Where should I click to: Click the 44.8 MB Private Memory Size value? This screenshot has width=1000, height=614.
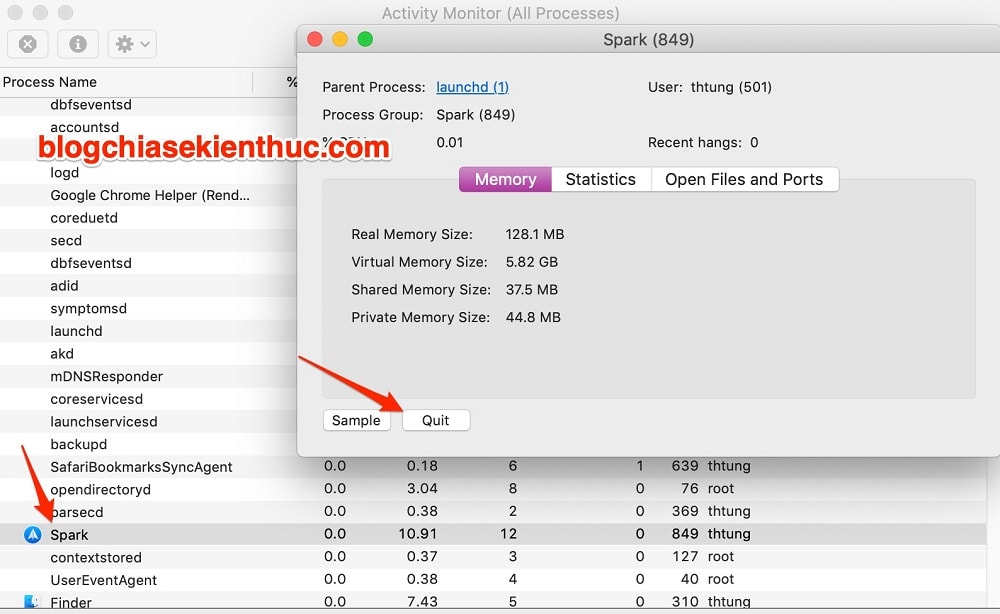[533, 318]
